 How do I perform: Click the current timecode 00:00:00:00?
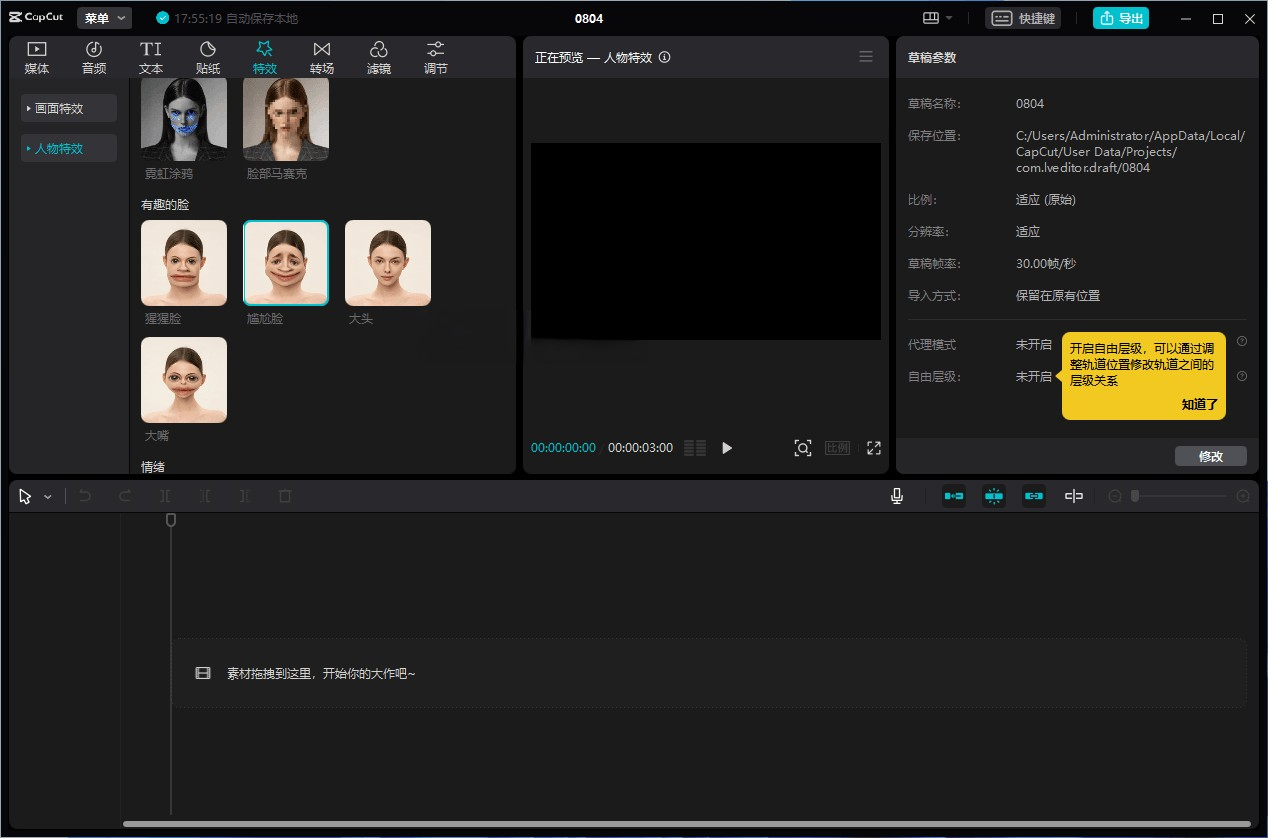coord(563,448)
